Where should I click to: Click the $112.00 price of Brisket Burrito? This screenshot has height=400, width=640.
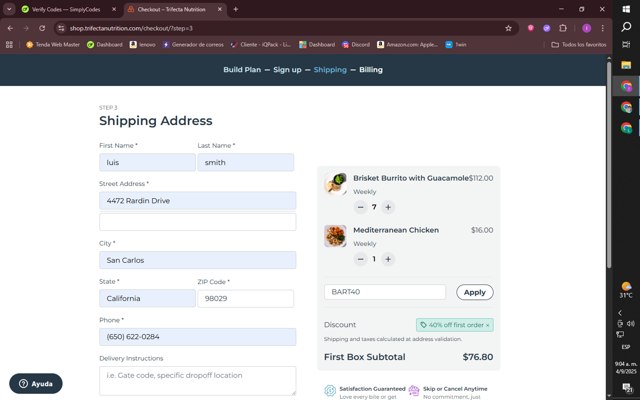click(481, 178)
